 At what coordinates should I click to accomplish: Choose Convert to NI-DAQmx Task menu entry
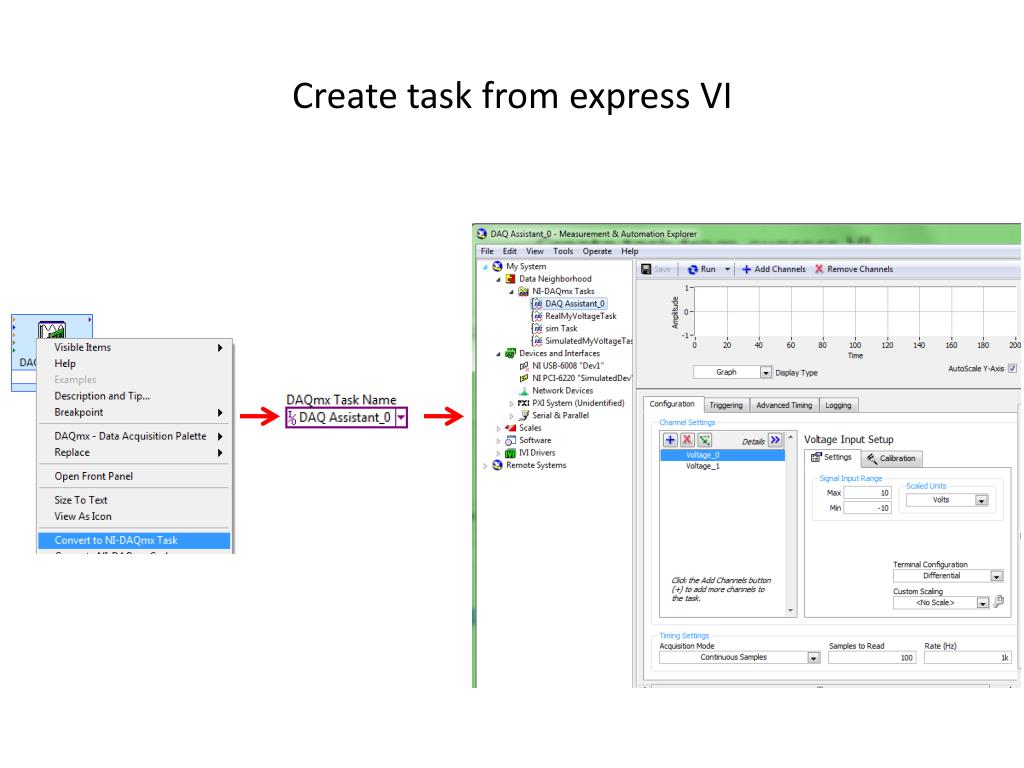coord(134,540)
